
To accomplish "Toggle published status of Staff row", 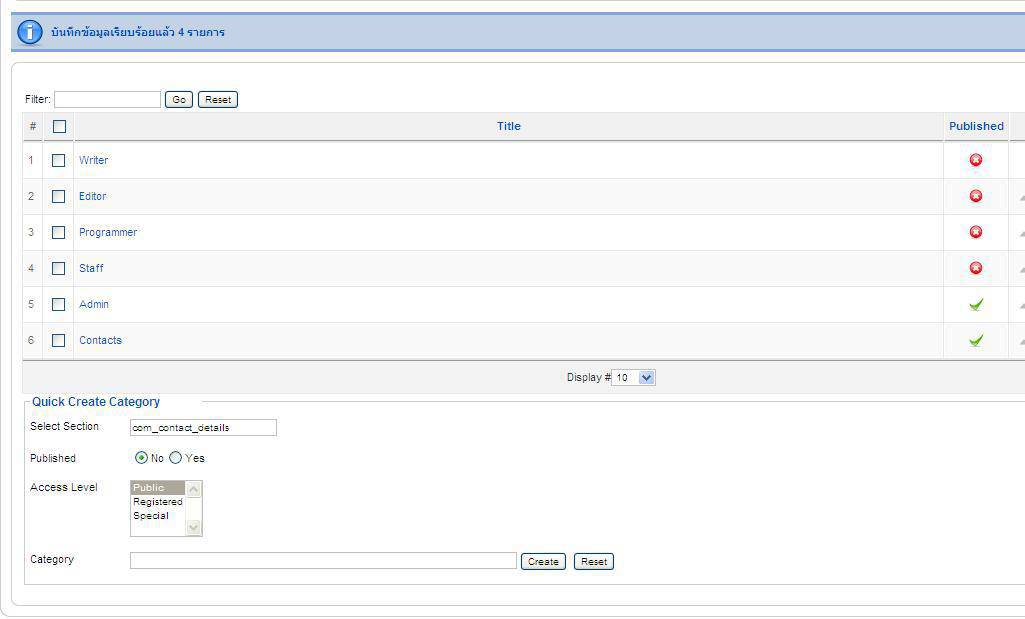I will [975, 268].
